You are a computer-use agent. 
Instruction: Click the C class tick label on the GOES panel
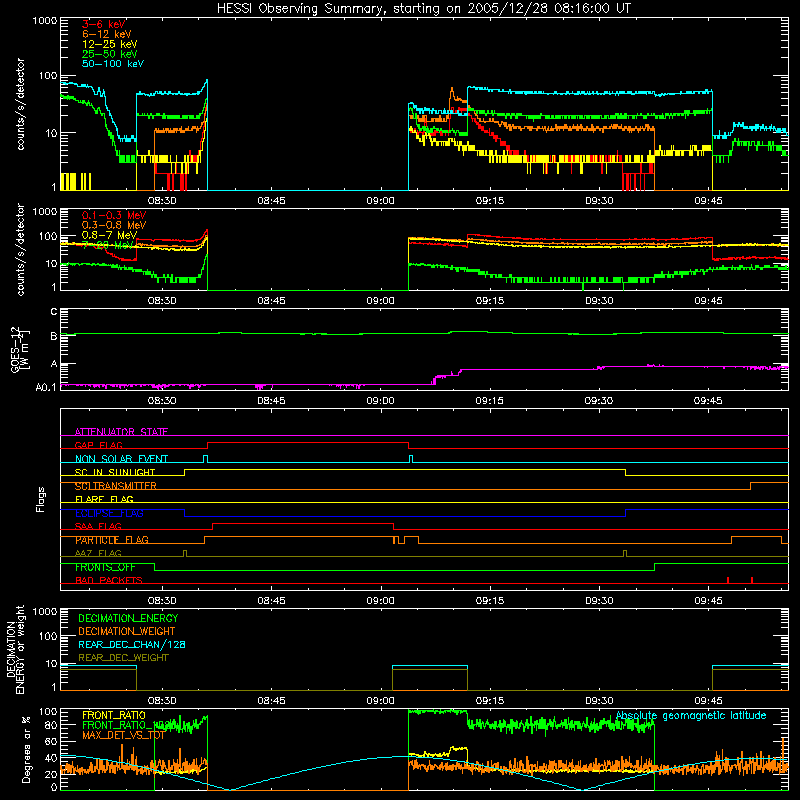(x=54, y=312)
